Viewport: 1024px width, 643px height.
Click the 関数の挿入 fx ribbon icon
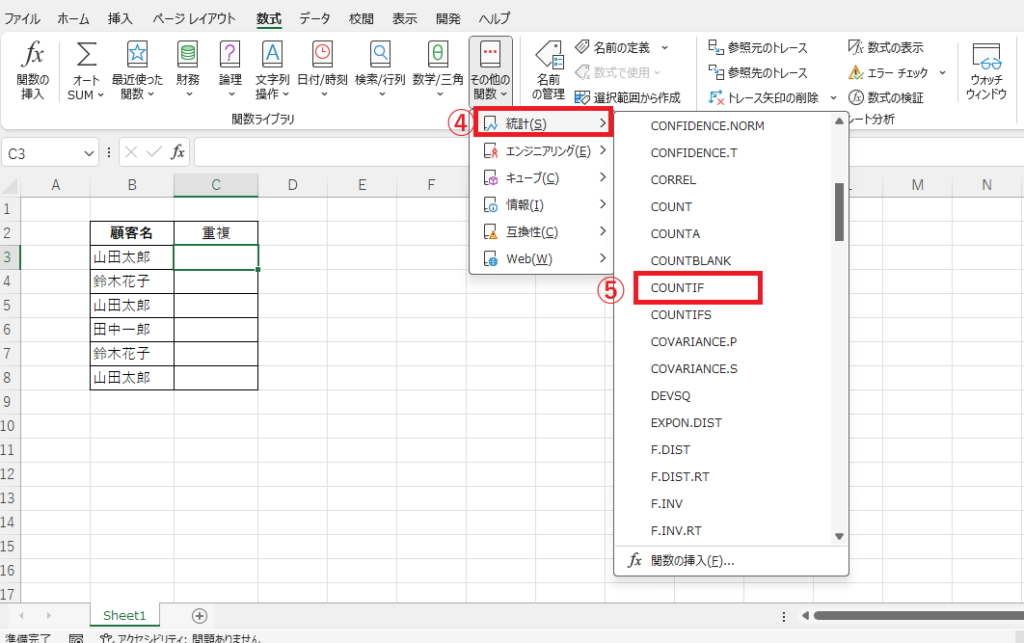point(33,55)
